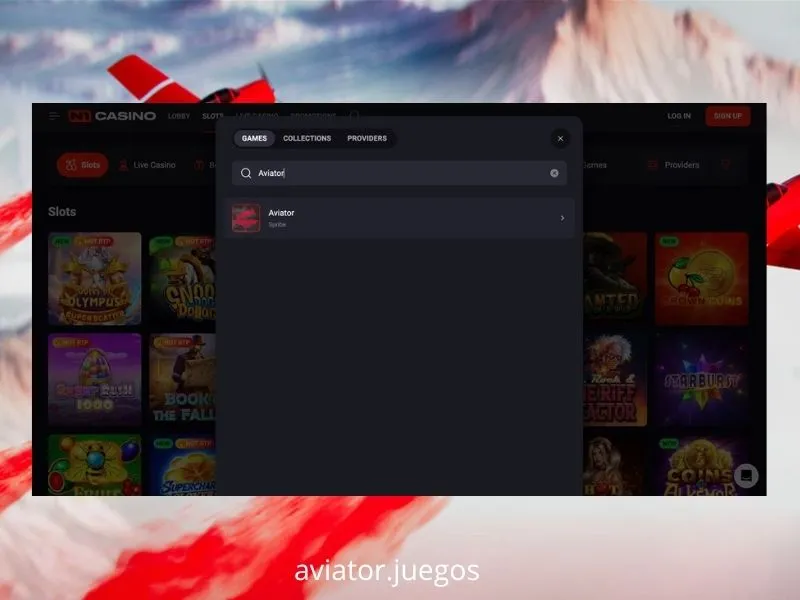Open the Lobby menu item
The image size is (800, 600).
(179, 116)
